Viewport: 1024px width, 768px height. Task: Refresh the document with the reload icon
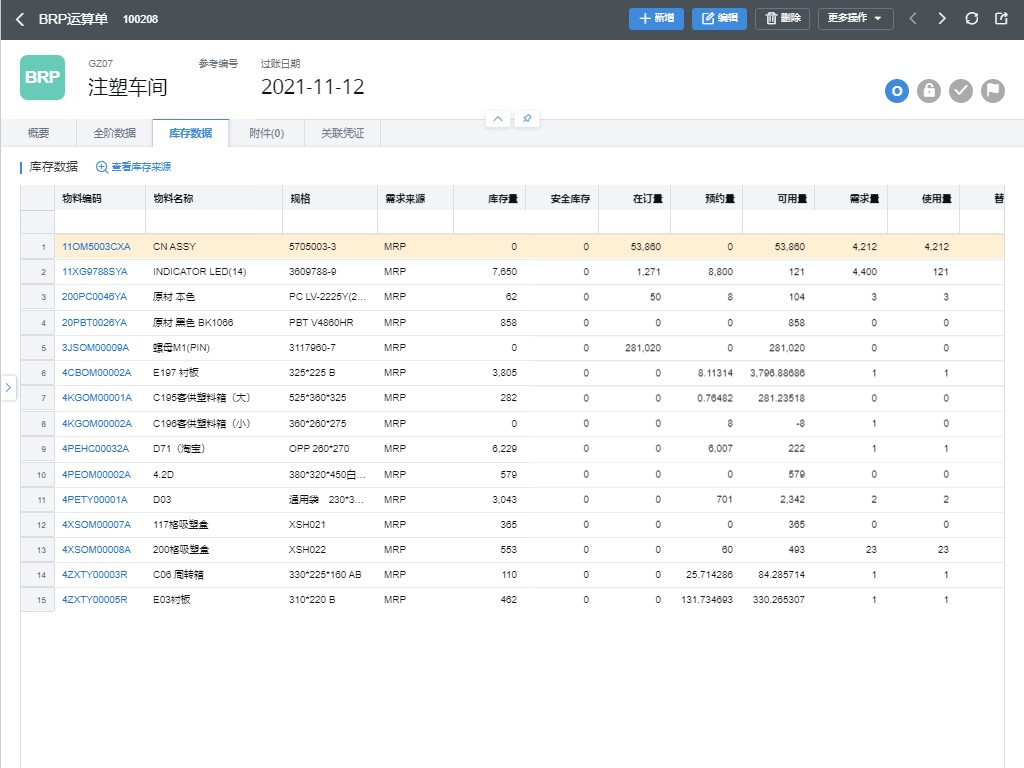click(x=972, y=18)
